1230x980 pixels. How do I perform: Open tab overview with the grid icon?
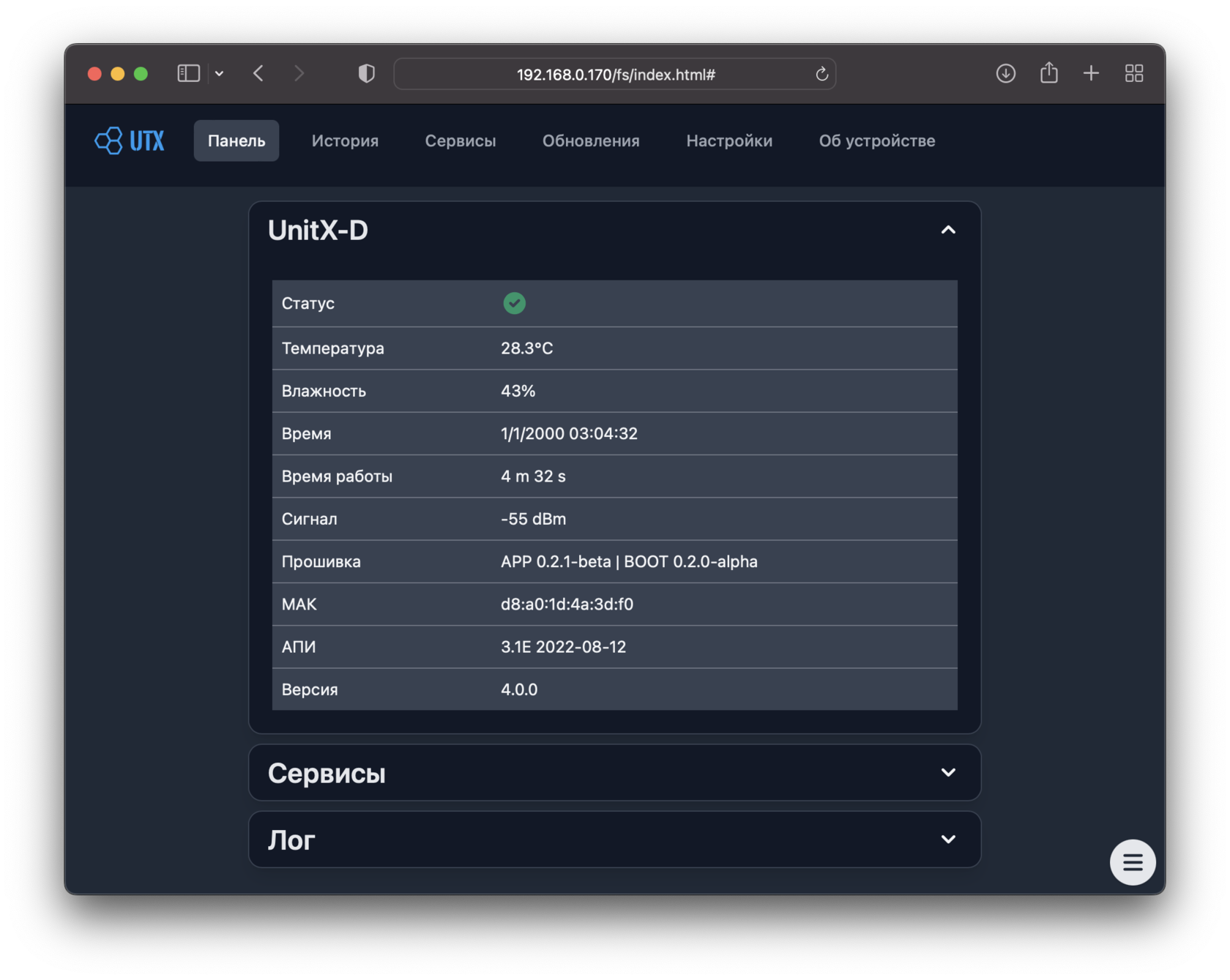[1135, 73]
